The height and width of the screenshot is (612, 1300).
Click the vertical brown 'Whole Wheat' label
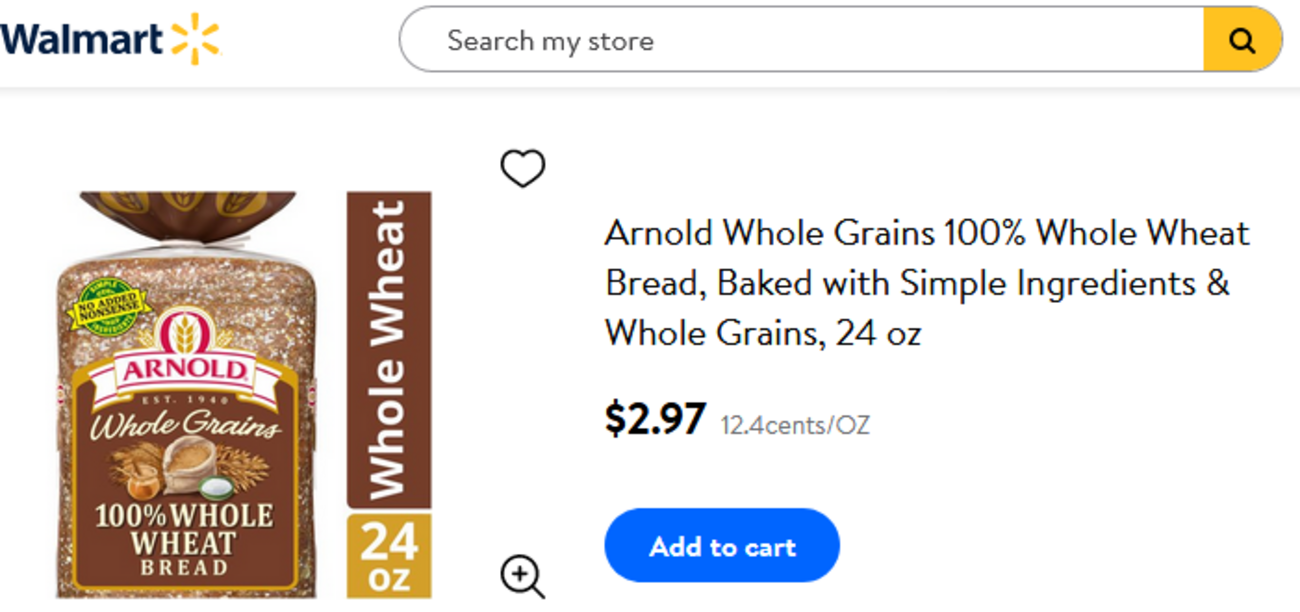coord(389,350)
